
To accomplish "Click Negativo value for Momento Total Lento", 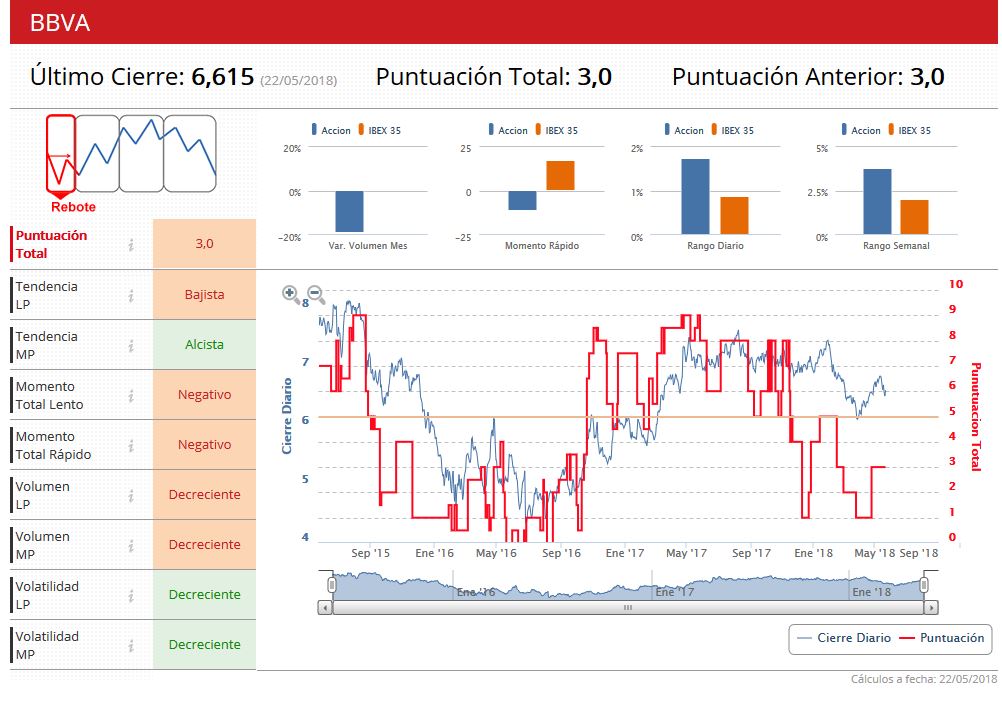I will click(204, 394).
